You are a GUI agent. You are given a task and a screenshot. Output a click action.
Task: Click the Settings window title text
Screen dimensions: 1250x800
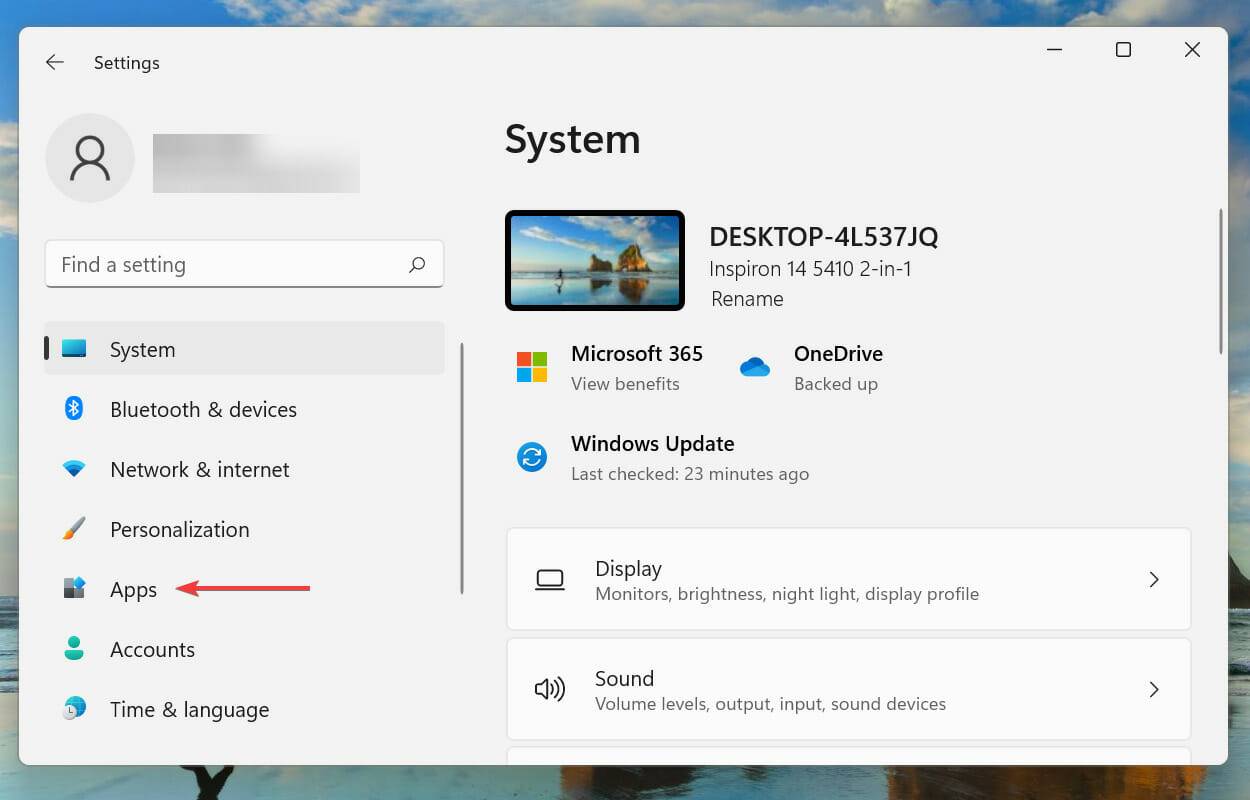click(127, 63)
